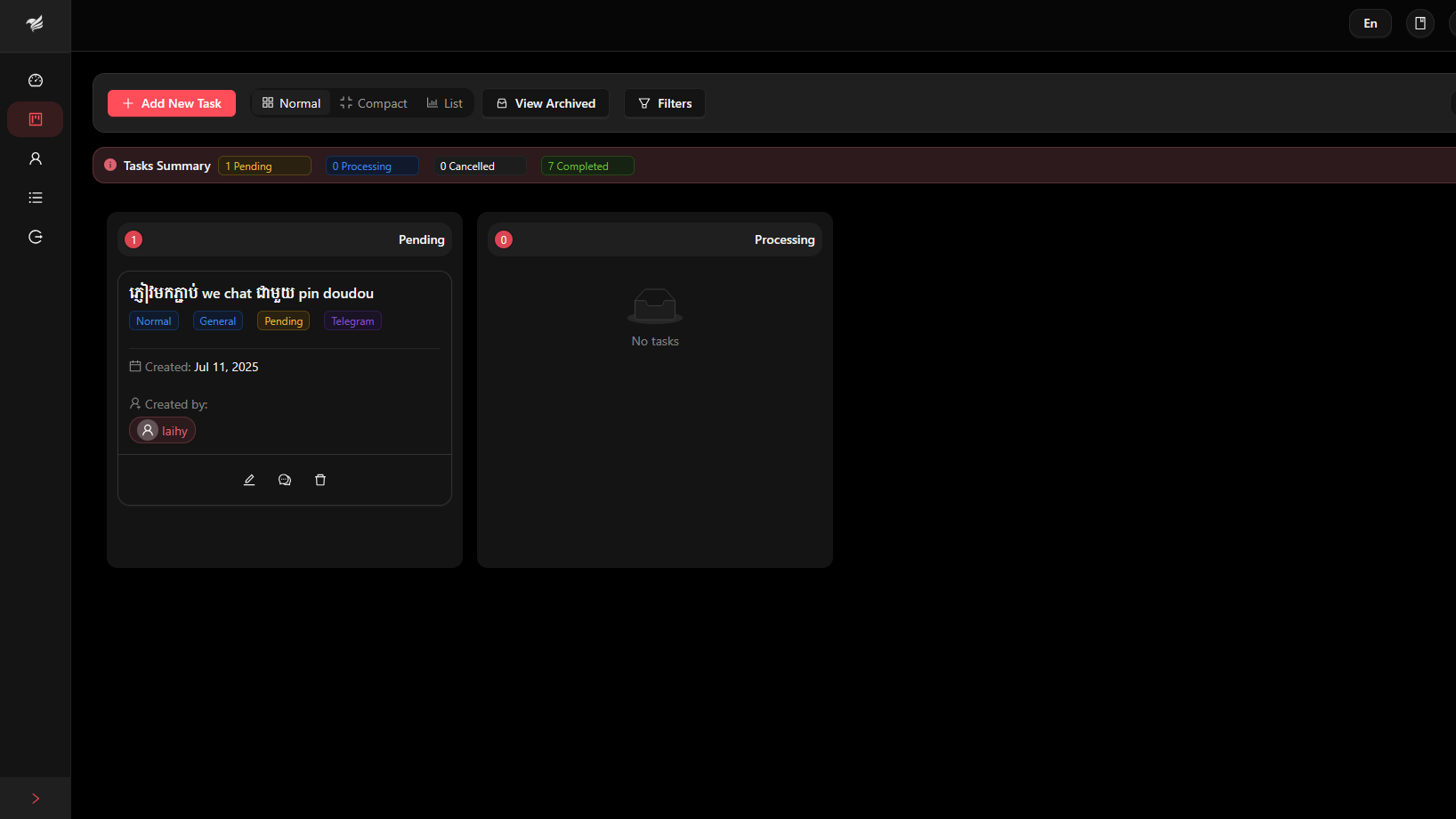
Task: Open the Filters panel
Action: (664, 102)
